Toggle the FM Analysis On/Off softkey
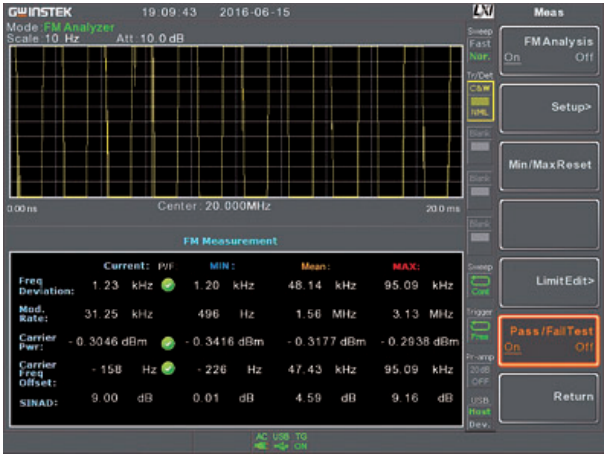This screenshot has height=459, width=609. (x=549, y=50)
